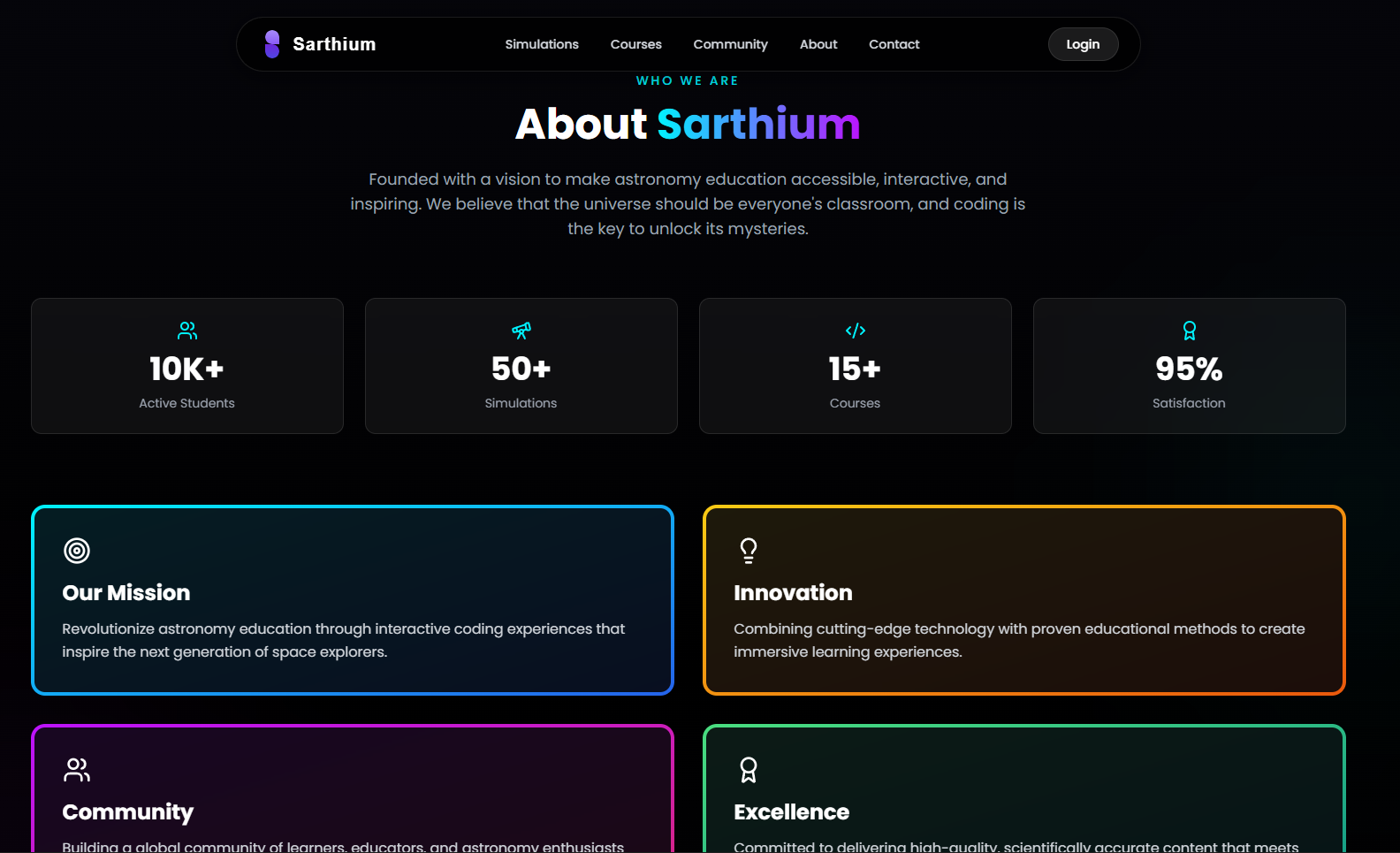
Task: Click the 95% stat value
Action: tap(1189, 369)
